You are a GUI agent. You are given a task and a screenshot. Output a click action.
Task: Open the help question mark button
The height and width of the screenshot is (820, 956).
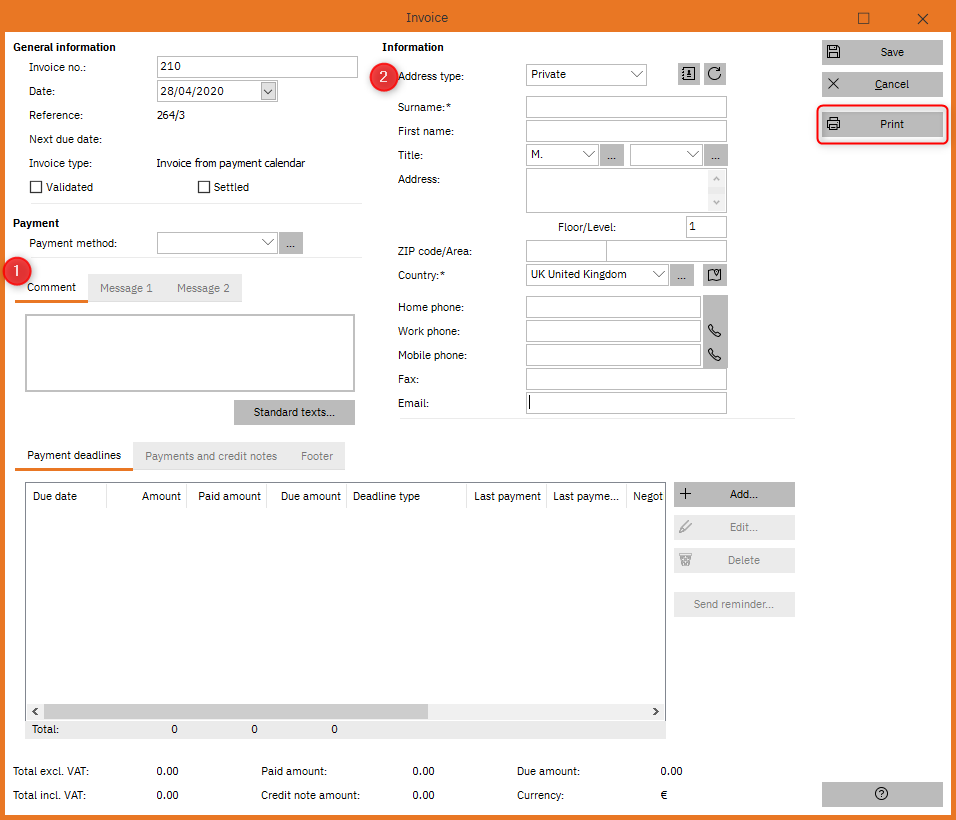pyautogui.click(x=882, y=794)
